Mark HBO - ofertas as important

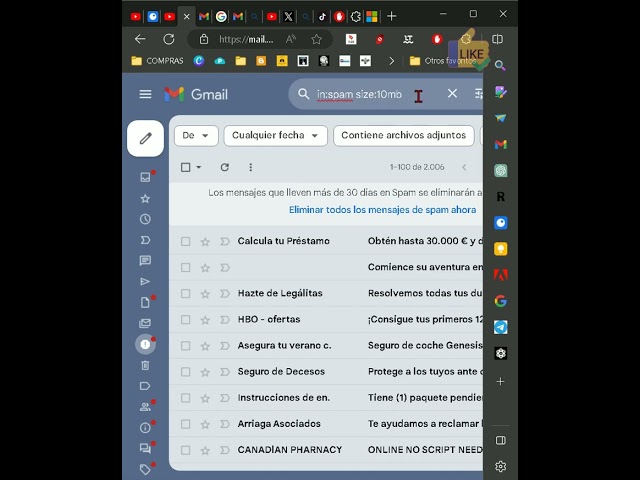coord(224,320)
